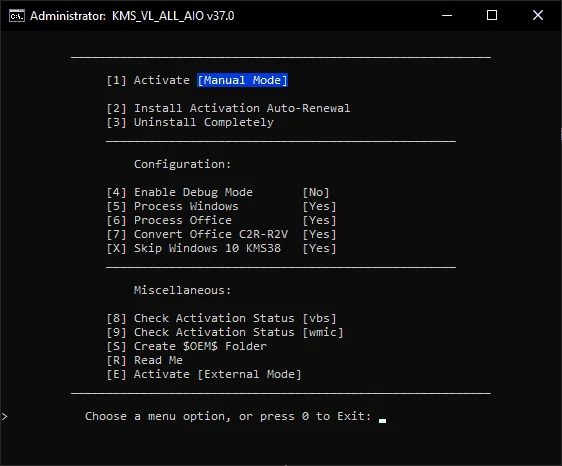Click Process Windows [Yes] value
Image resolution: width=562 pixels, height=466 pixels.
click(x=319, y=206)
